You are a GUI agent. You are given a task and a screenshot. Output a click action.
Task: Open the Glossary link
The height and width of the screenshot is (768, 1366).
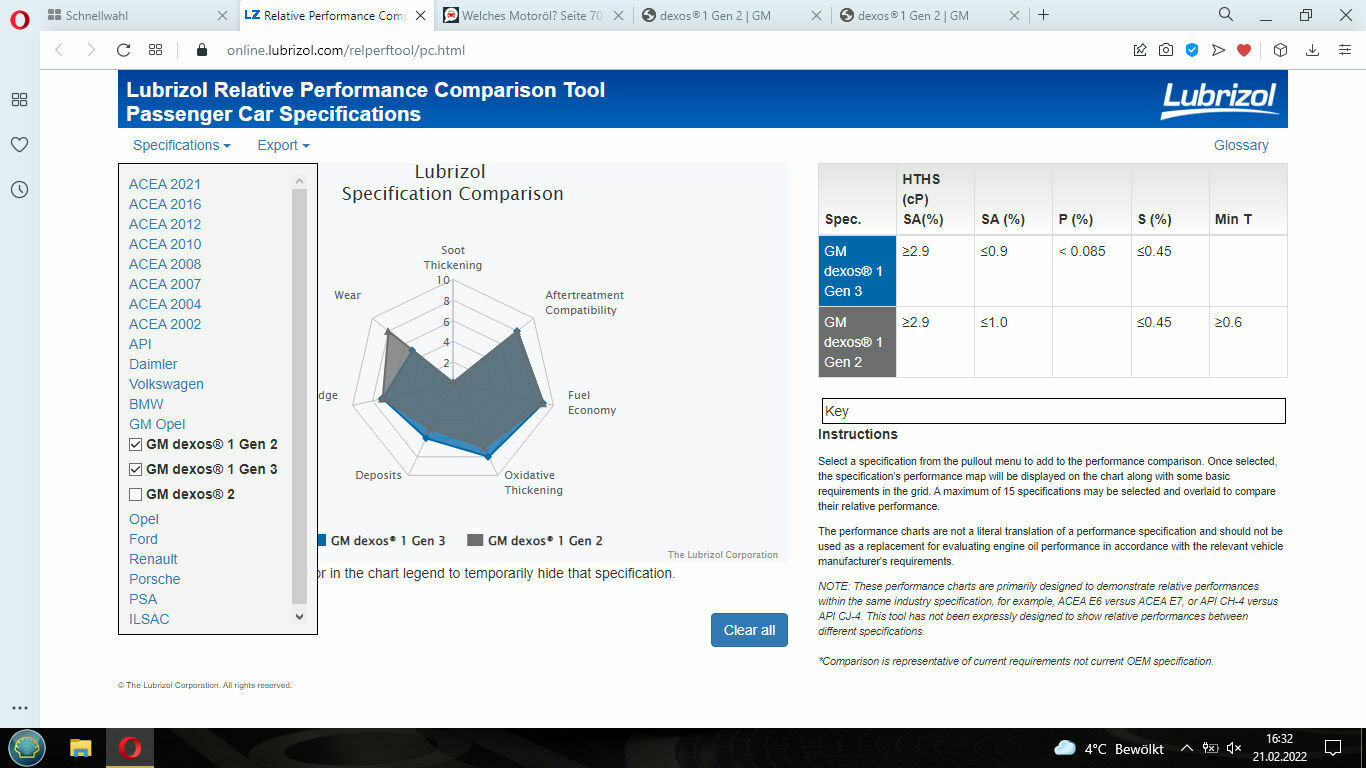1240,145
